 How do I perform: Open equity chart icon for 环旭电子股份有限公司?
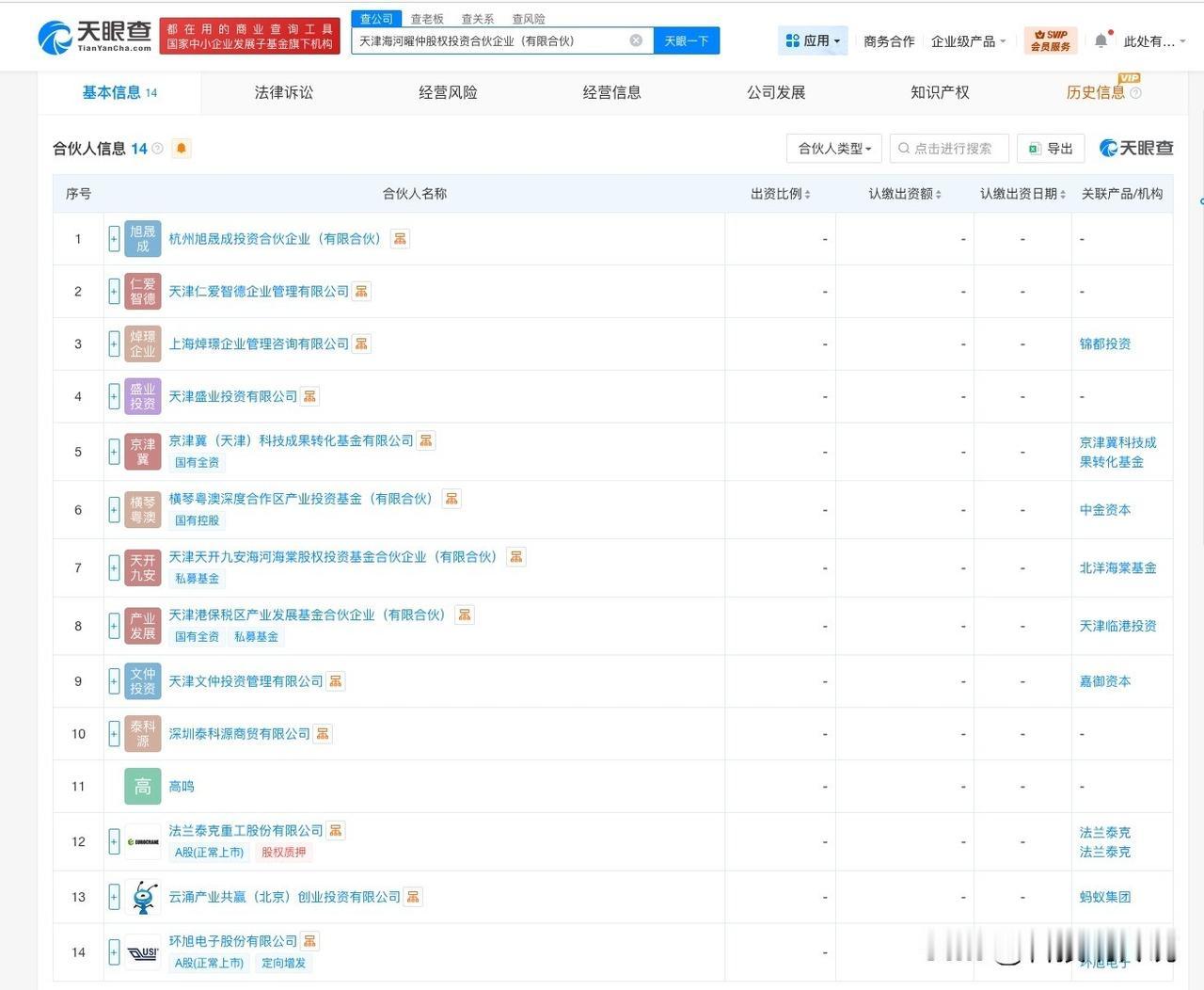(x=309, y=941)
